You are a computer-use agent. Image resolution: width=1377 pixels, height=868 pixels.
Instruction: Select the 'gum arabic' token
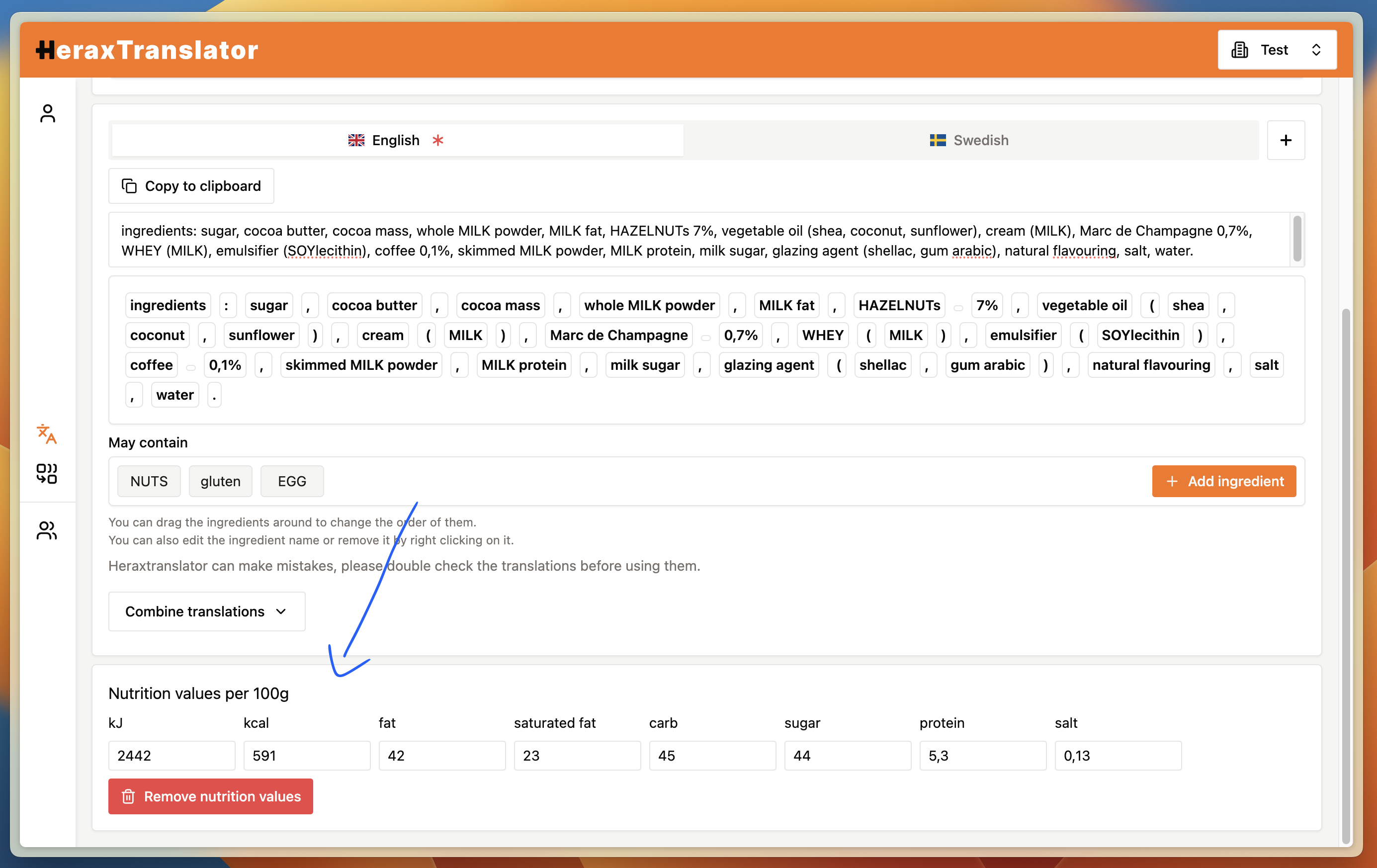pos(988,365)
